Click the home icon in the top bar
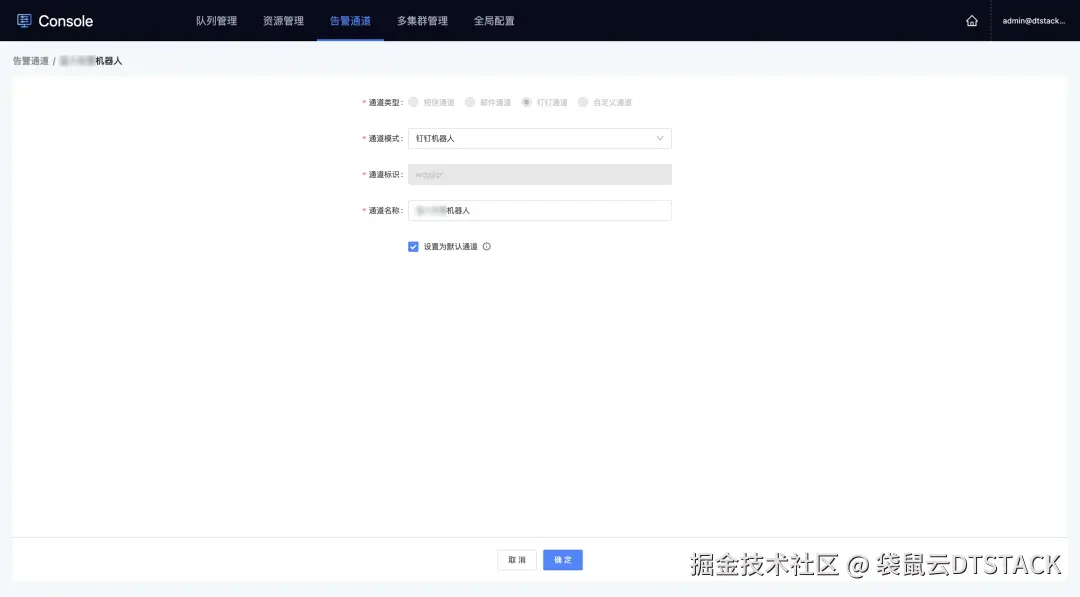 [971, 19]
